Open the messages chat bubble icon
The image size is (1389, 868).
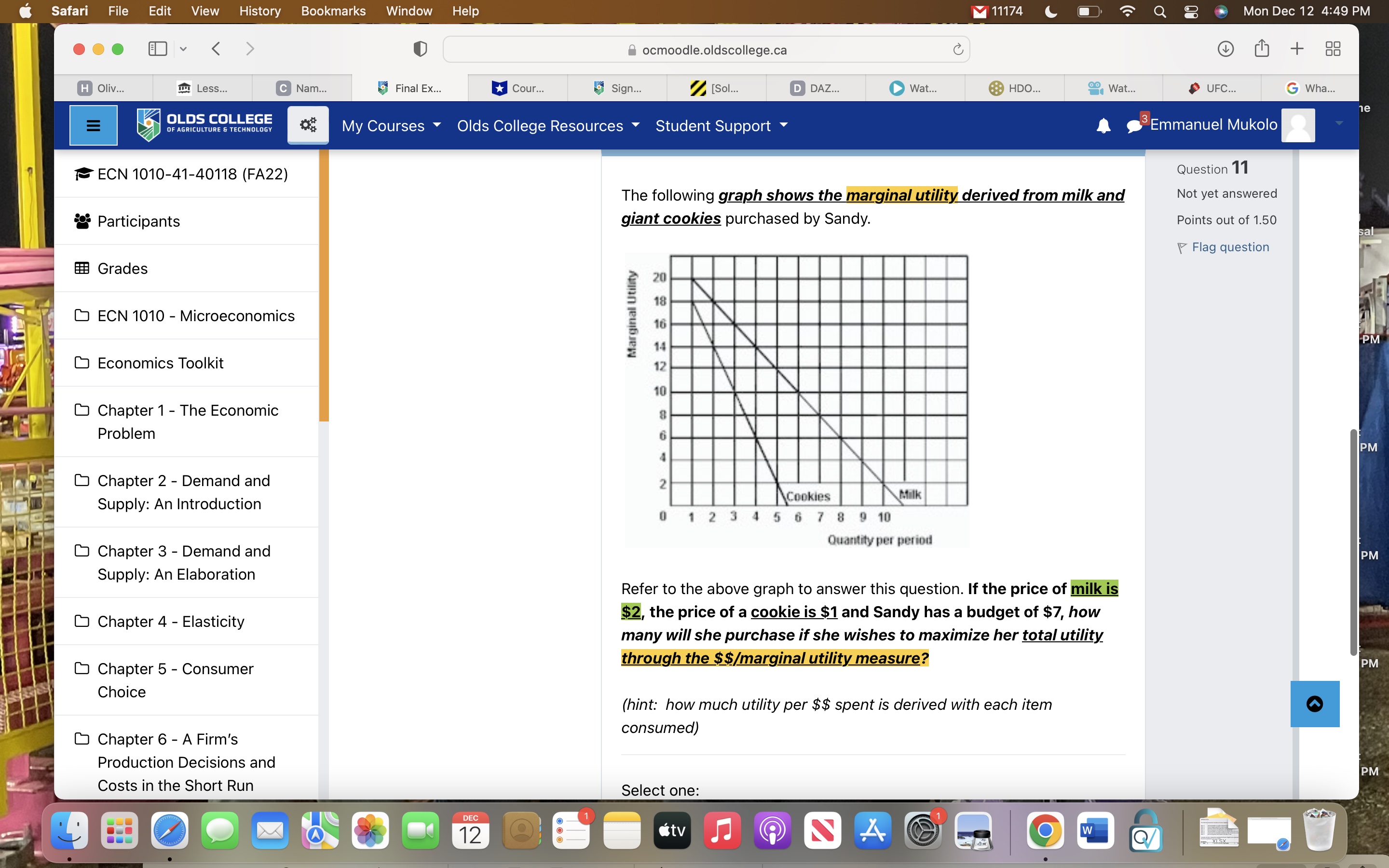click(x=1133, y=126)
